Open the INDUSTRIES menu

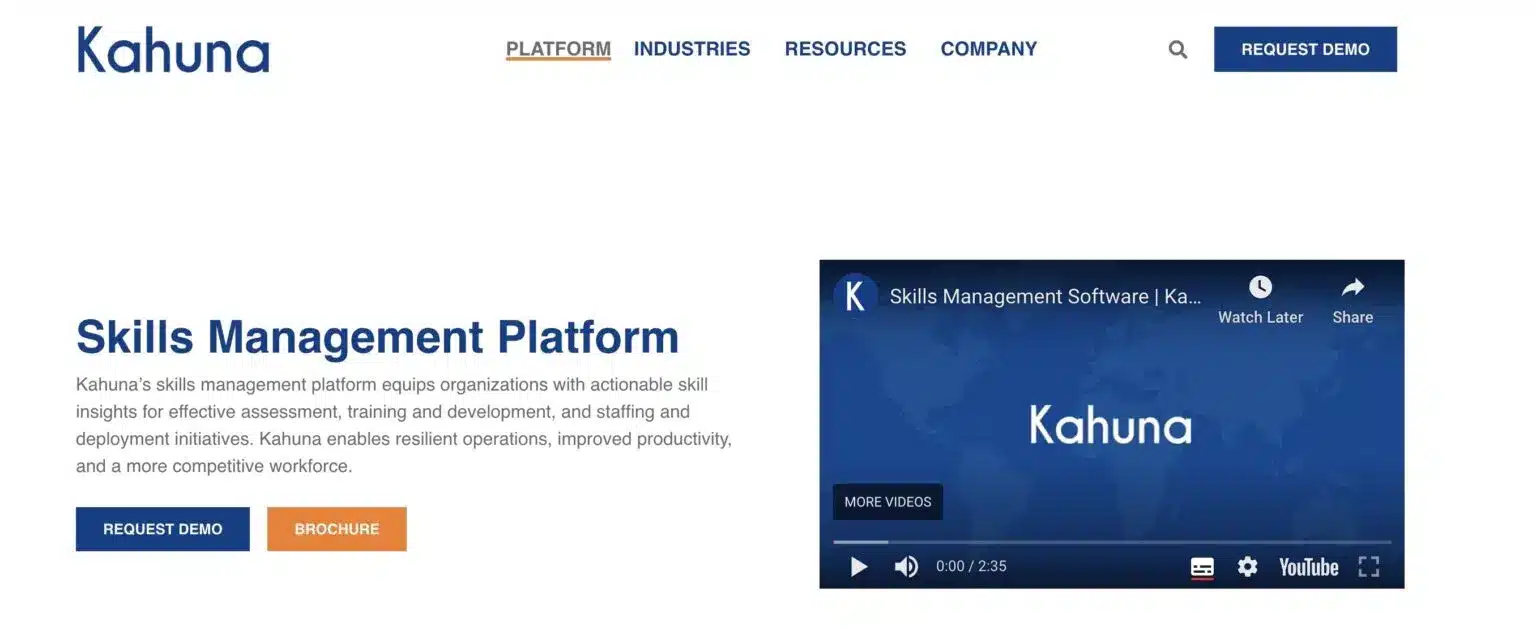coord(692,49)
